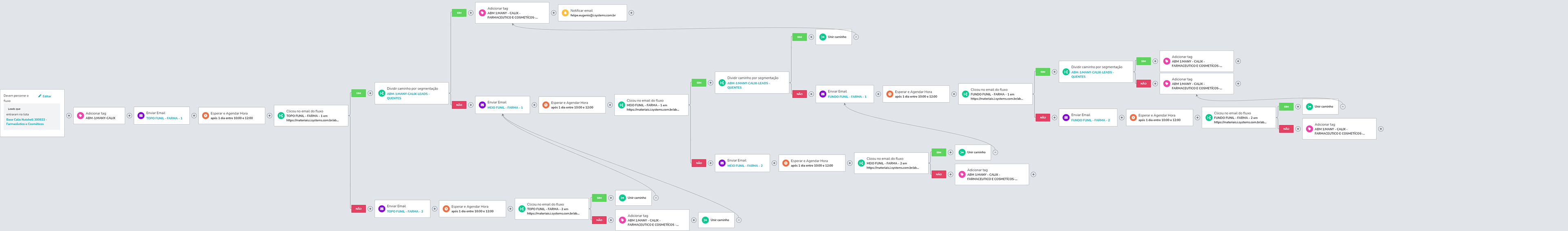This screenshot has height=231, width=1568.
Task: Select pink tag icon of ABM-1:MANY-CALIX node
Action: (80, 116)
